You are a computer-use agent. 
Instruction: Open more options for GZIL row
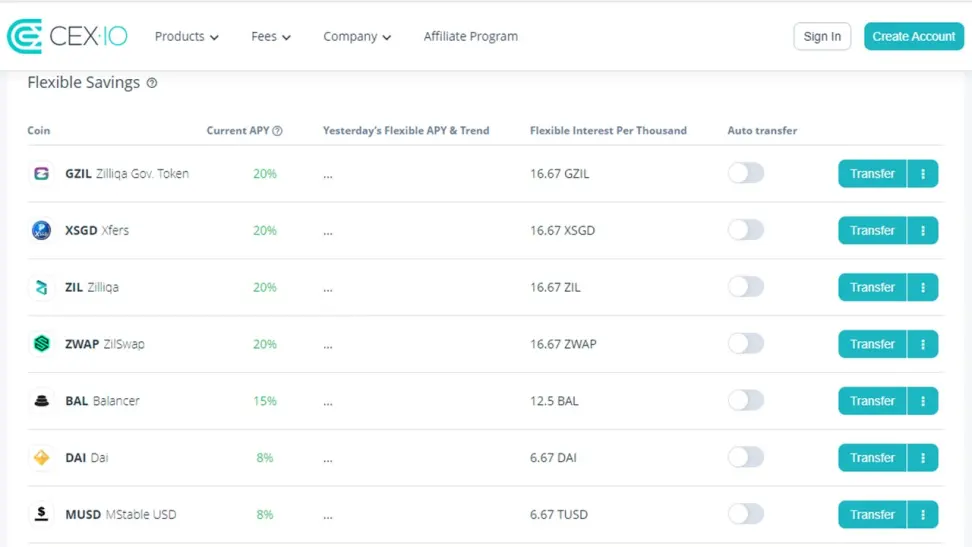[x=922, y=174]
